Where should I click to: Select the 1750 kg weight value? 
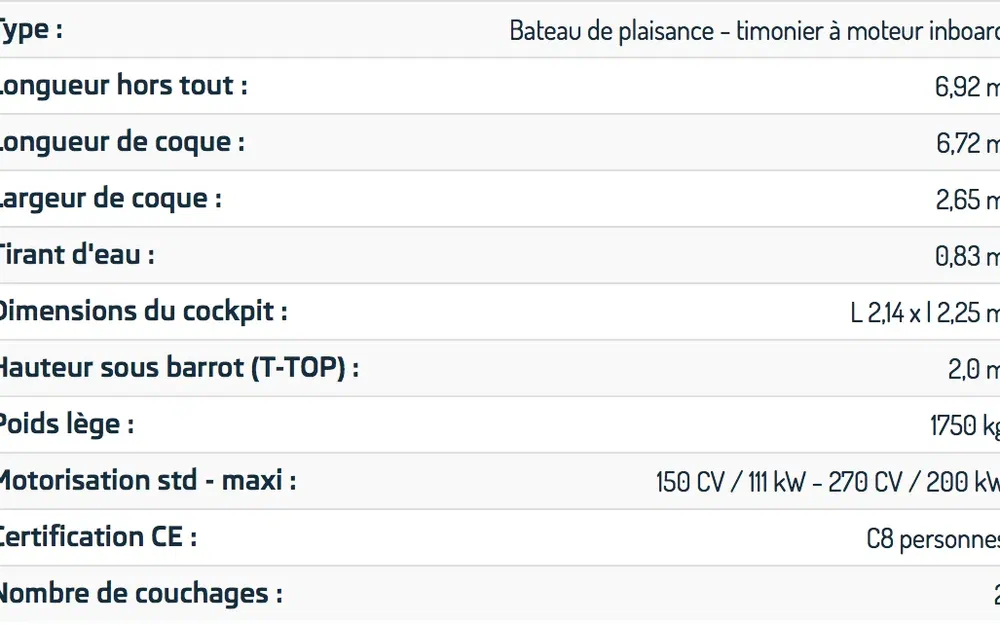[x=964, y=426]
